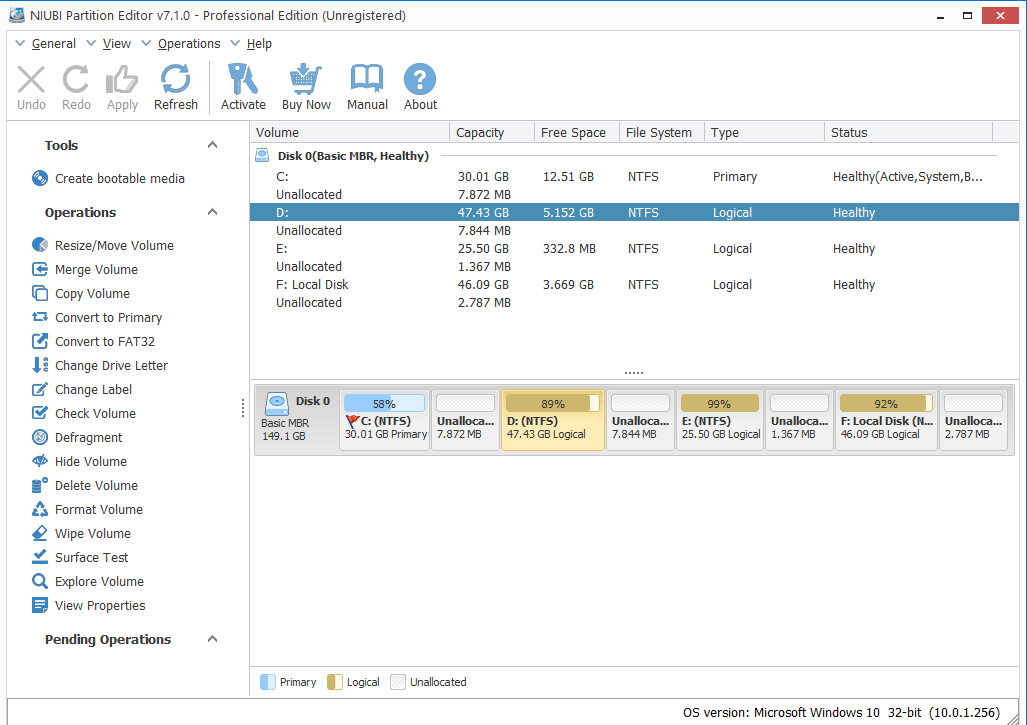Click the Type column header

point(764,132)
